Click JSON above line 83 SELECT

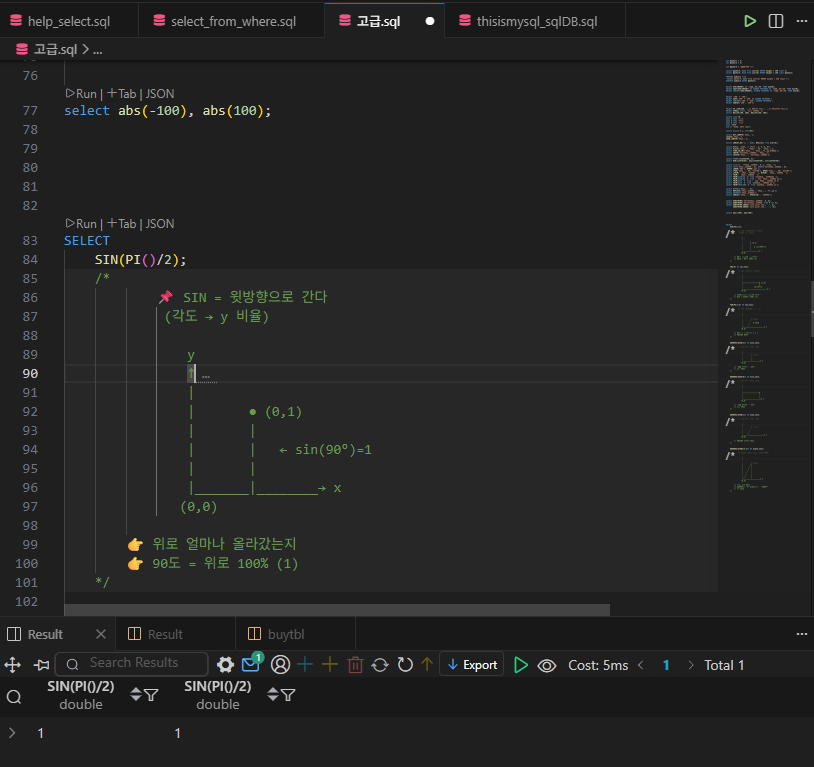coord(160,223)
